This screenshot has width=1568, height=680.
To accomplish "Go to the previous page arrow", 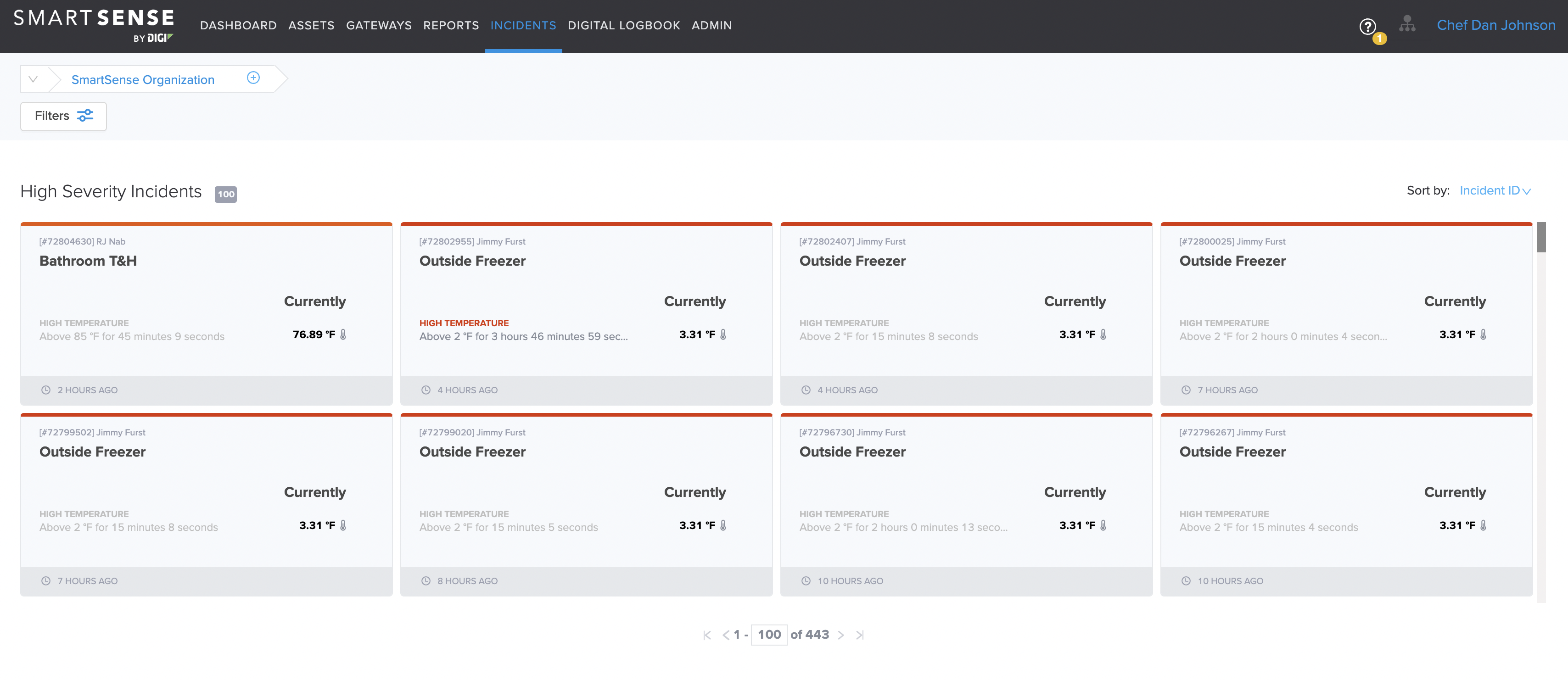I will pos(726,635).
